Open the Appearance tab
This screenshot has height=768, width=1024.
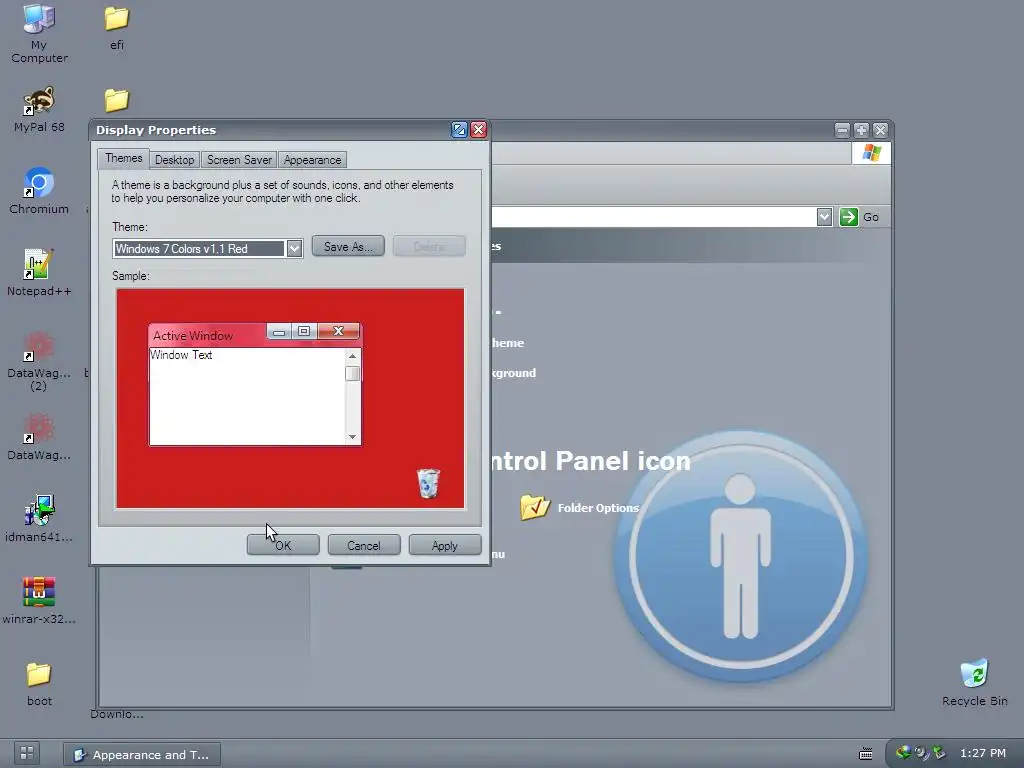point(312,160)
